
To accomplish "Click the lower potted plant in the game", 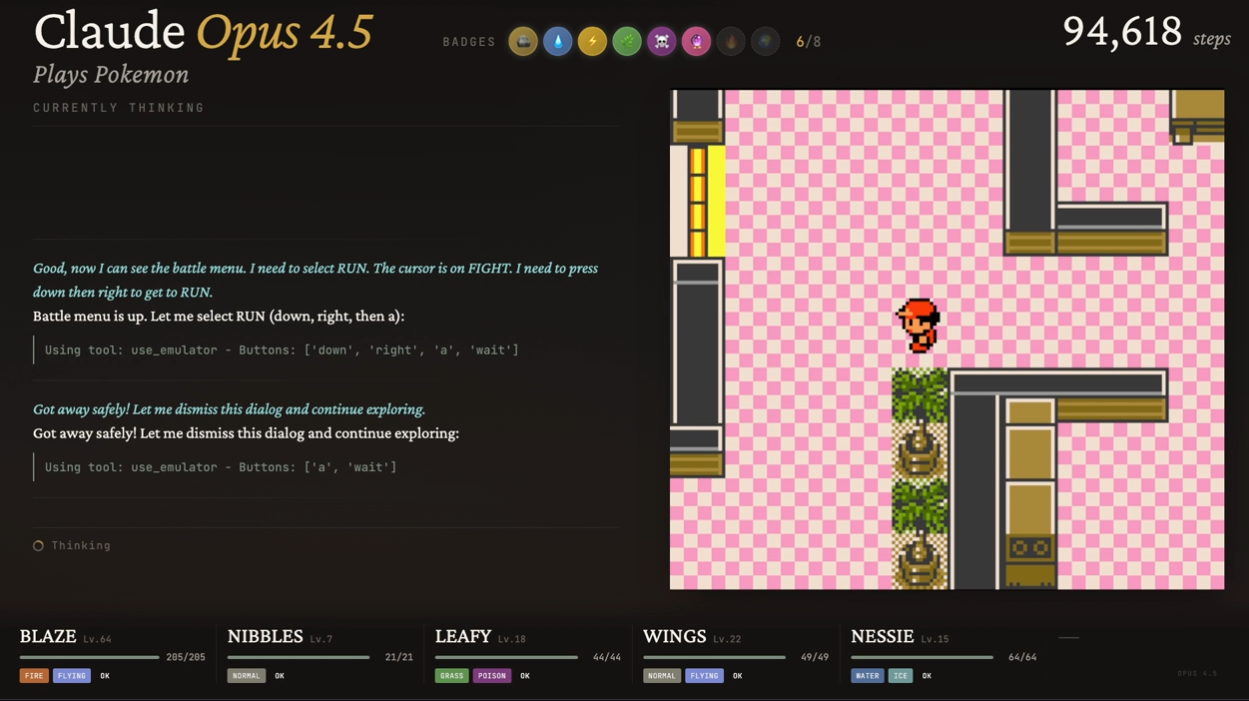I will (x=919, y=535).
